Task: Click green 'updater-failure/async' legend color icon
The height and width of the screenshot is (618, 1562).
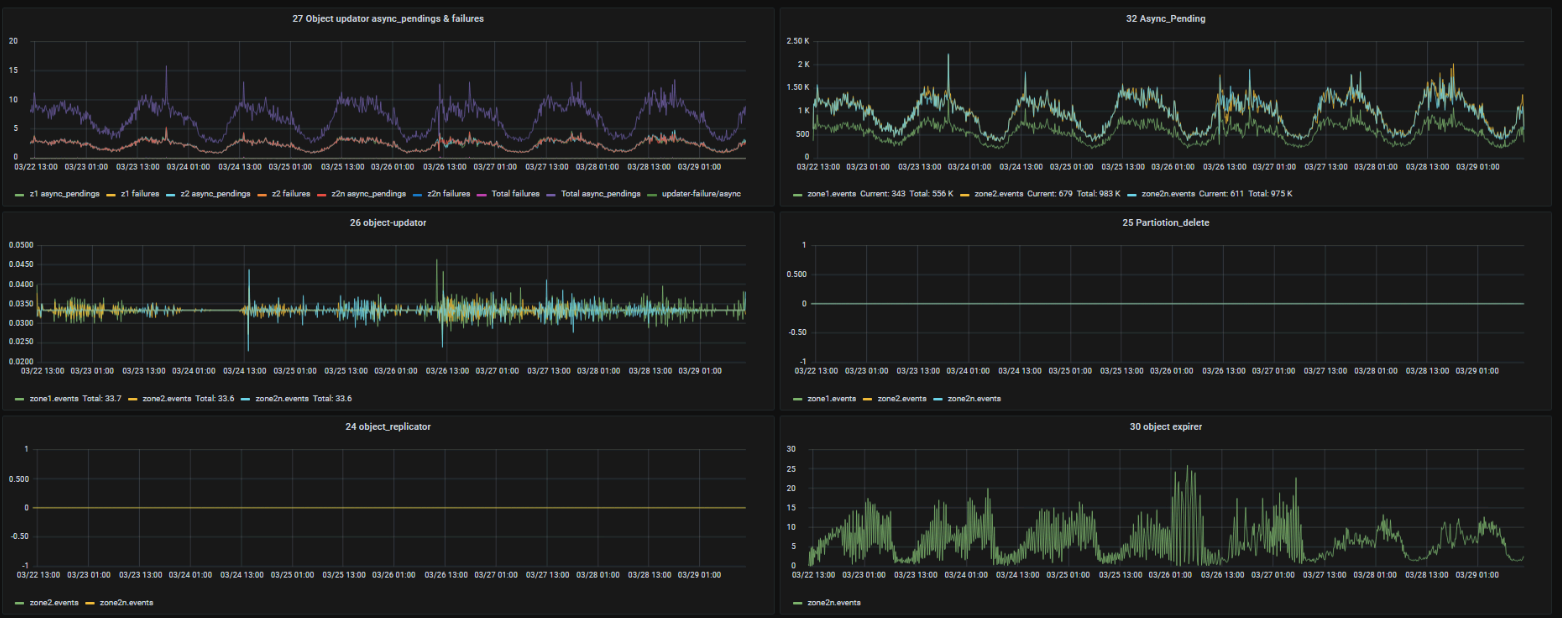Action: coord(654,193)
